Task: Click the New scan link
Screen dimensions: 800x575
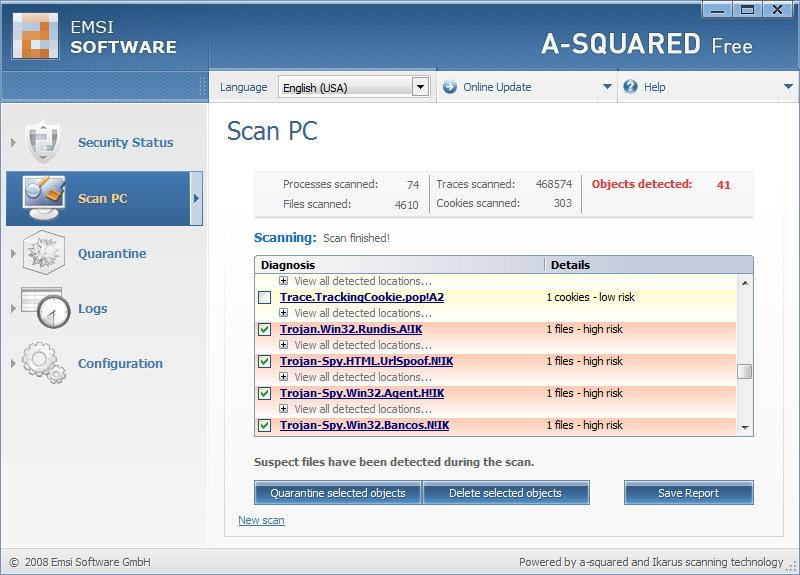Action: click(261, 520)
